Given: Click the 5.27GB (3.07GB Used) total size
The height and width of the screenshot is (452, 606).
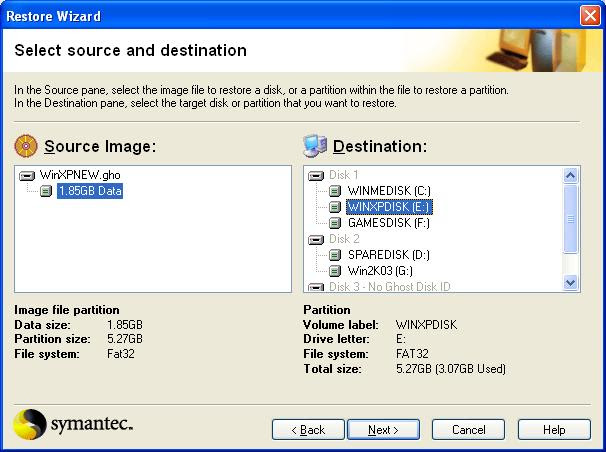Looking at the screenshot, I should (x=451, y=369).
